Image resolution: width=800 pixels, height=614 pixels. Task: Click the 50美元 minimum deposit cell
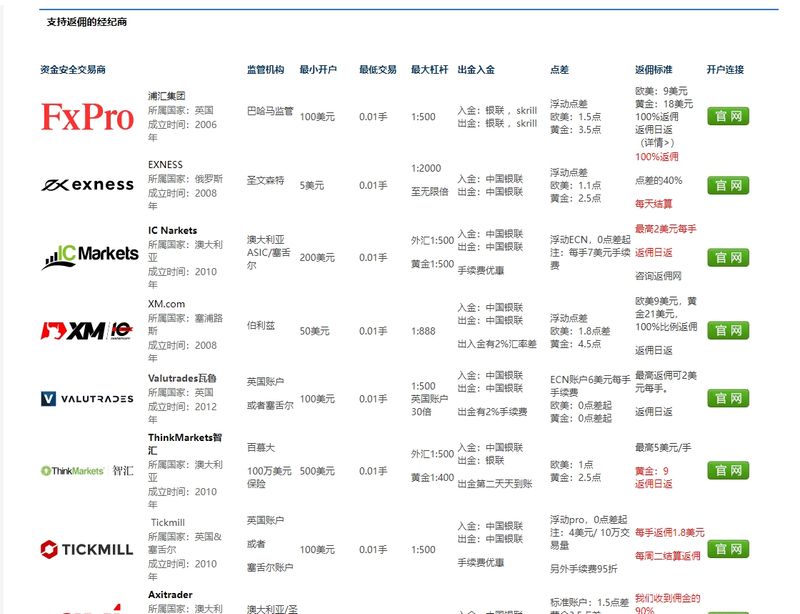point(315,331)
